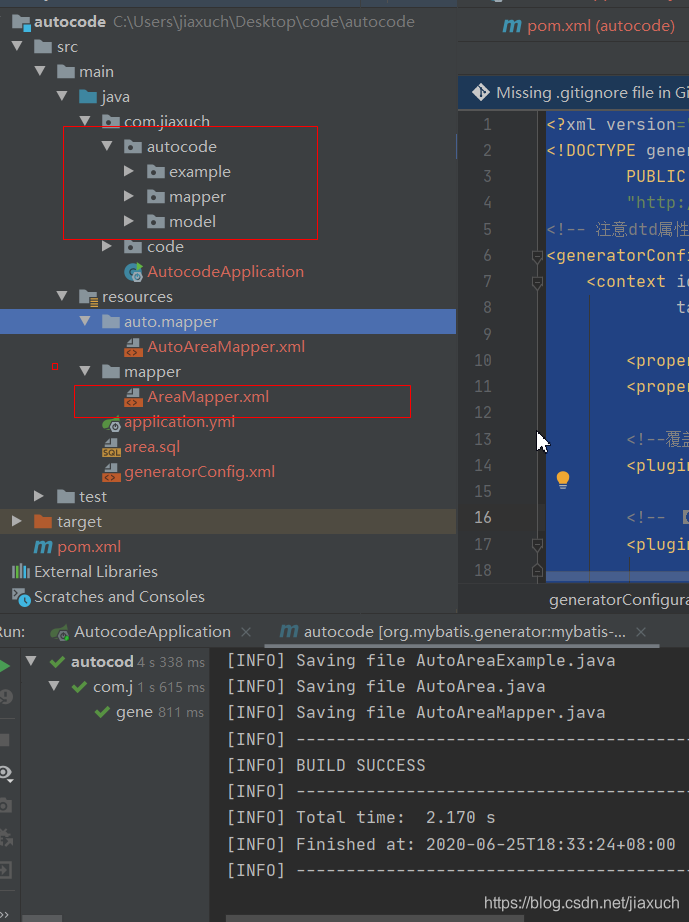Click the area.sql SQL file icon
This screenshot has width=689, height=922.
(111, 447)
